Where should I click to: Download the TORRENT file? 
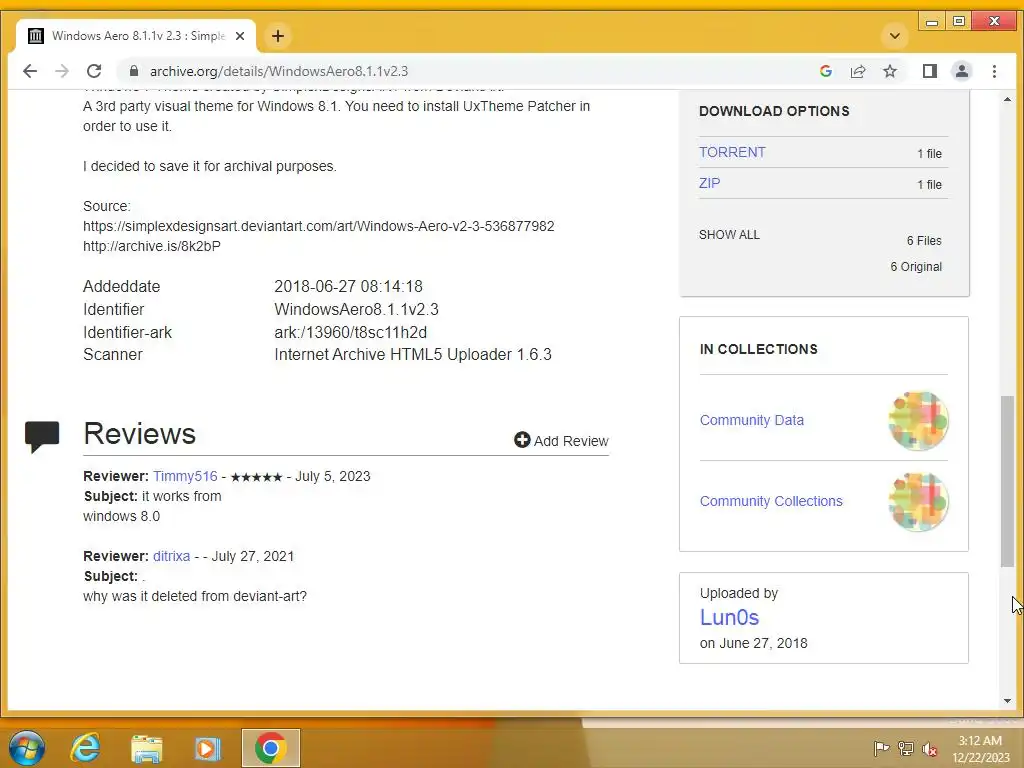731,152
